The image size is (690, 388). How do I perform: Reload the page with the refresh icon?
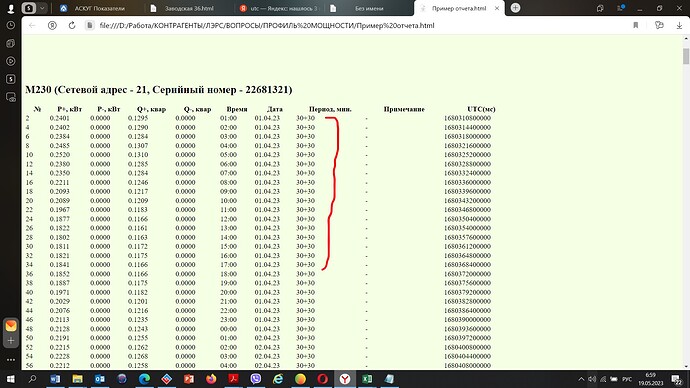72,26
